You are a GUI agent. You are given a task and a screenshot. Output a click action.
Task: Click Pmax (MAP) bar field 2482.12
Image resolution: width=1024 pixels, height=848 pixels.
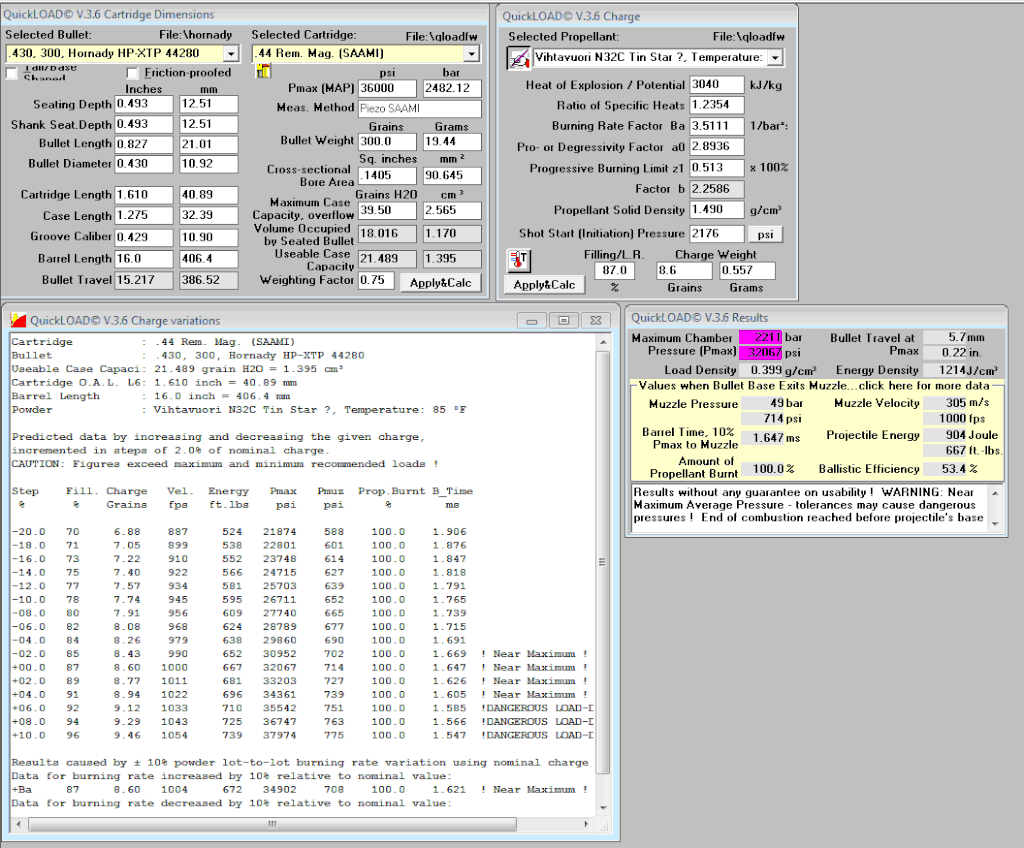[452, 88]
